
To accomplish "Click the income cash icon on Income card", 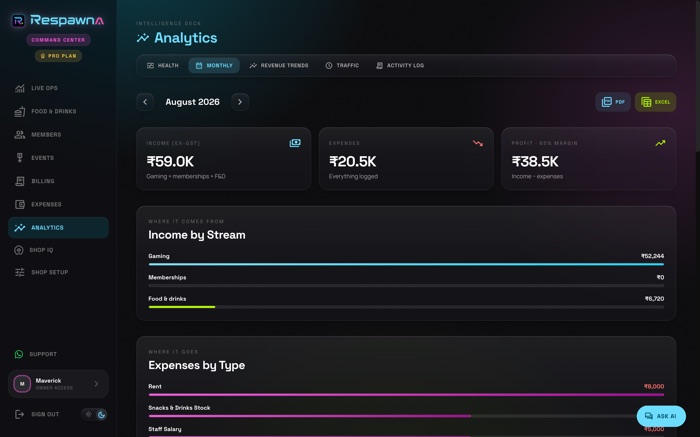I will 295,143.
